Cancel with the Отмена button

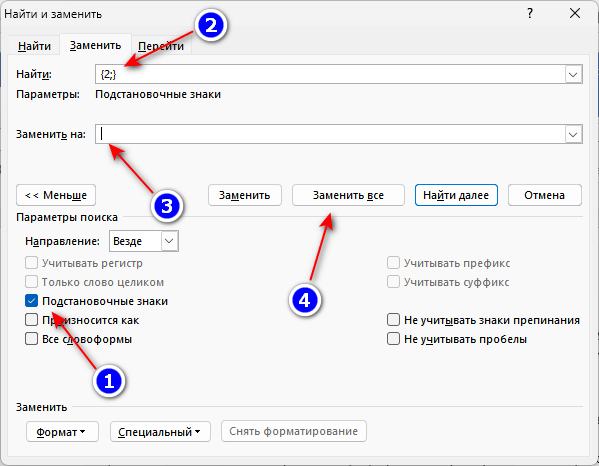tap(544, 195)
